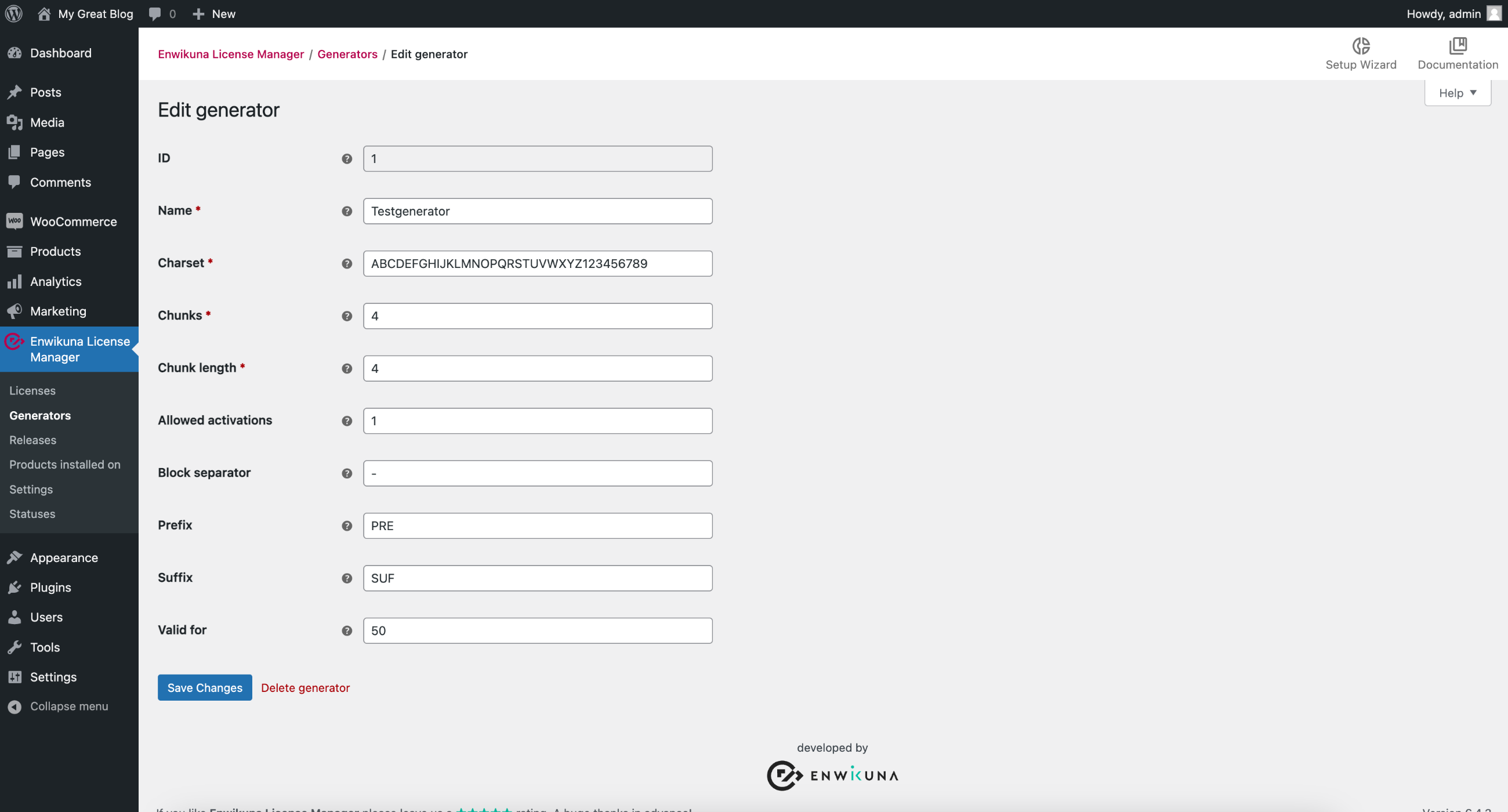The image size is (1508, 812).
Task: Open the Setup Wizard icon
Action: (x=1361, y=46)
